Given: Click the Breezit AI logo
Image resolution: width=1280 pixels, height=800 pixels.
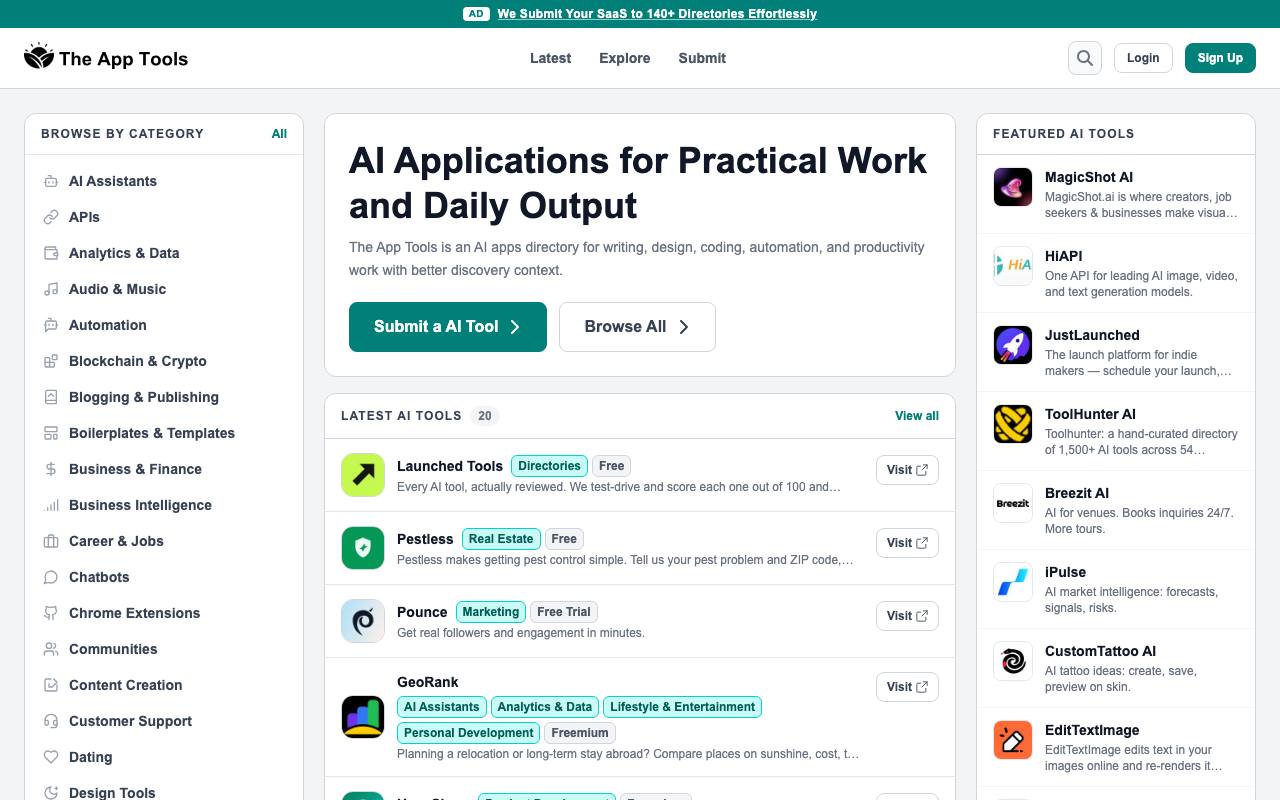Looking at the screenshot, I should click(1013, 503).
